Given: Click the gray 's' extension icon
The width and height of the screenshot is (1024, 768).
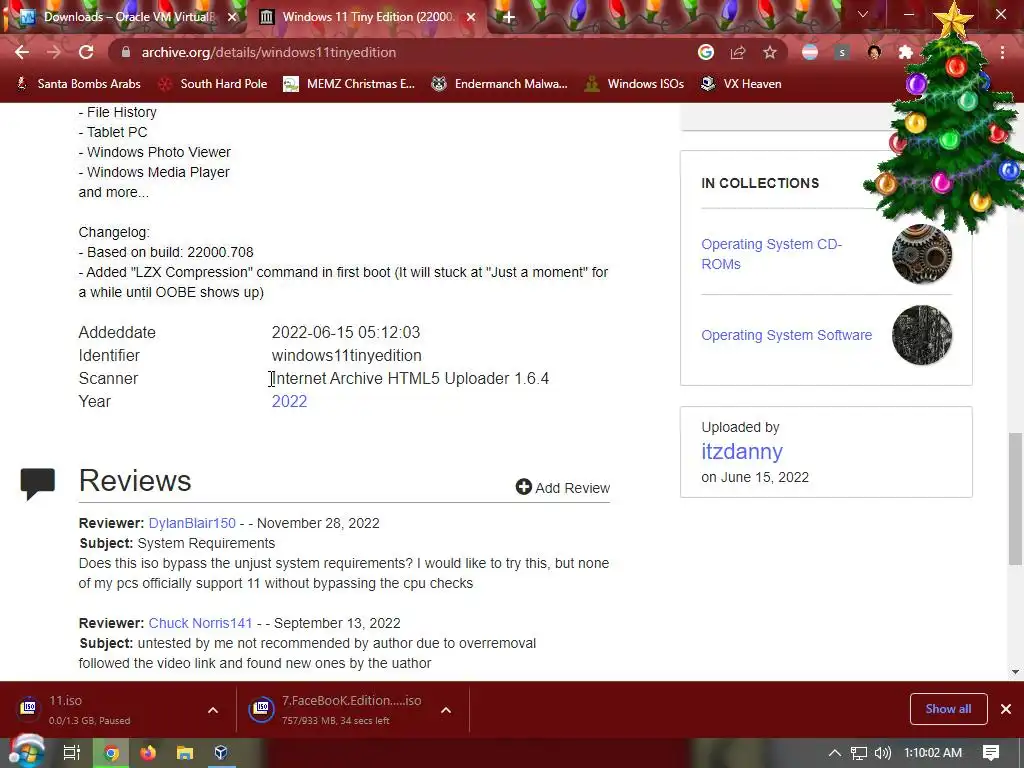Looking at the screenshot, I should tap(842, 52).
